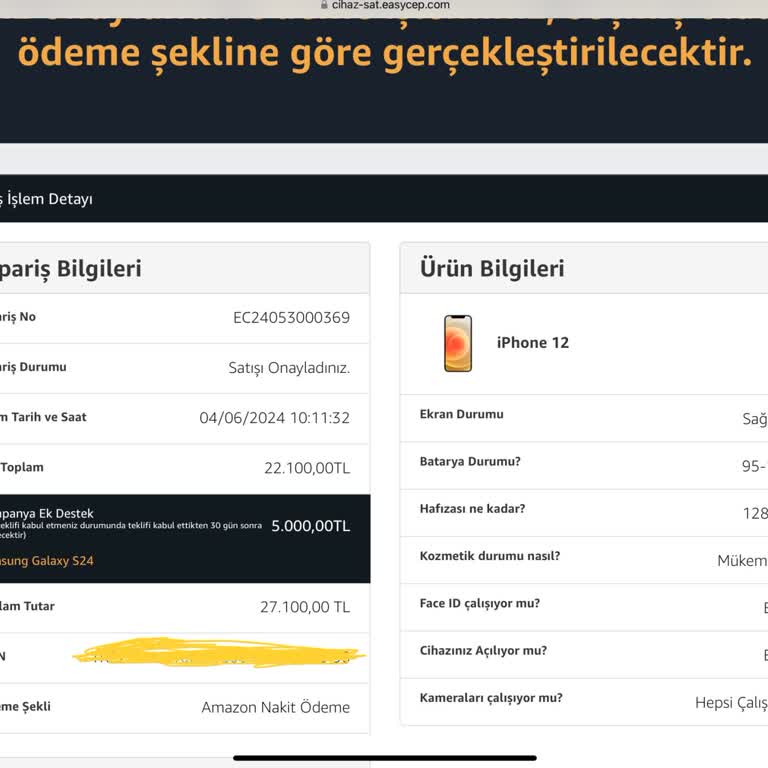Click the Cihazınız Açılıyor mu? label
The height and width of the screenshot is (768, 768).
click(483, 650)
